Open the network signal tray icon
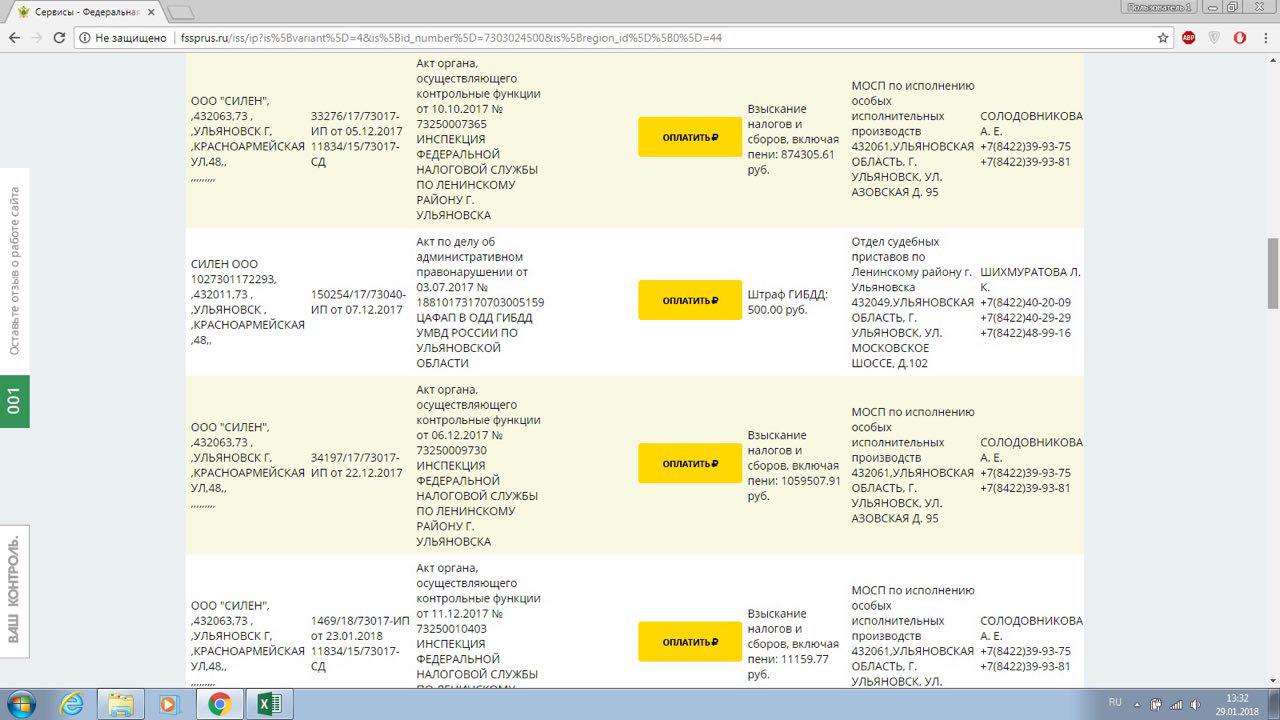1280x720 pixels. 1175,704
